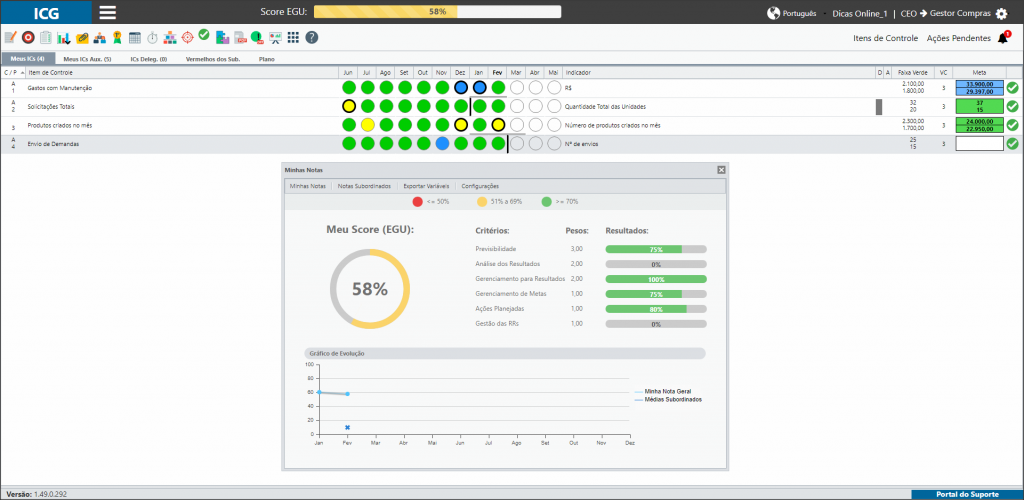
Task: Click the Score EGU progress bar
Action: coord(438,12)
